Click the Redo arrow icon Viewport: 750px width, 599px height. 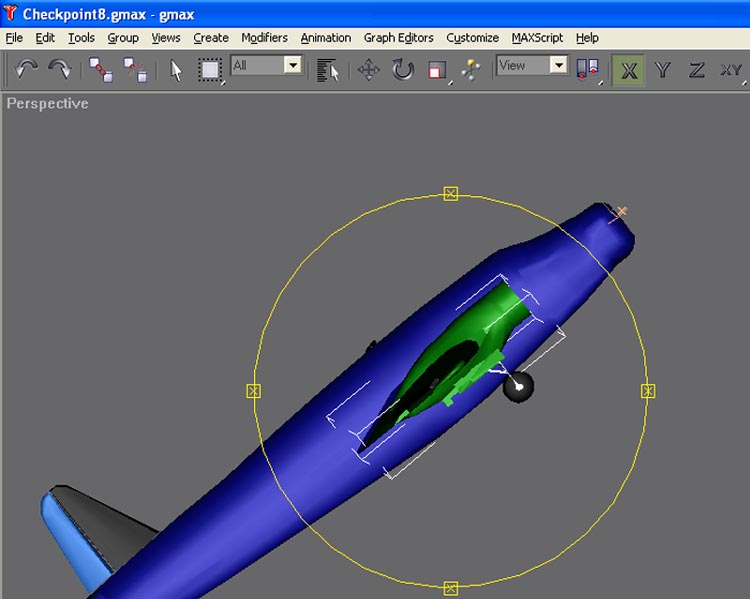(60, 69)
